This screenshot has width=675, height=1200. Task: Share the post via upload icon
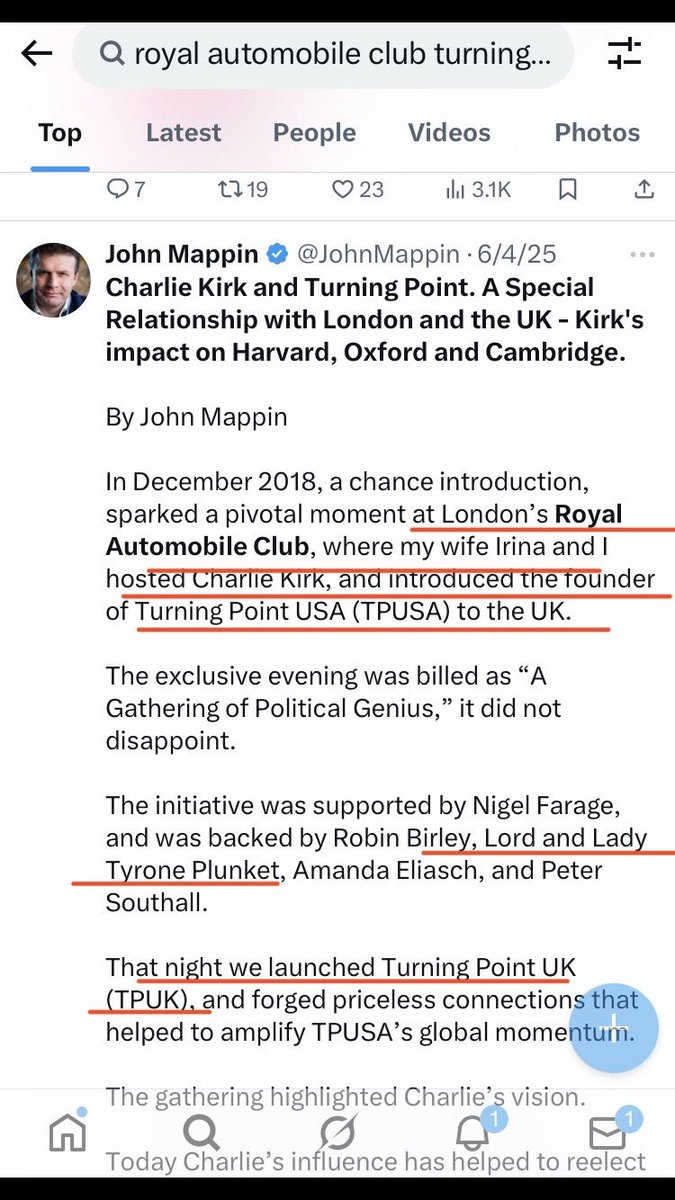[x=644, y=189]
